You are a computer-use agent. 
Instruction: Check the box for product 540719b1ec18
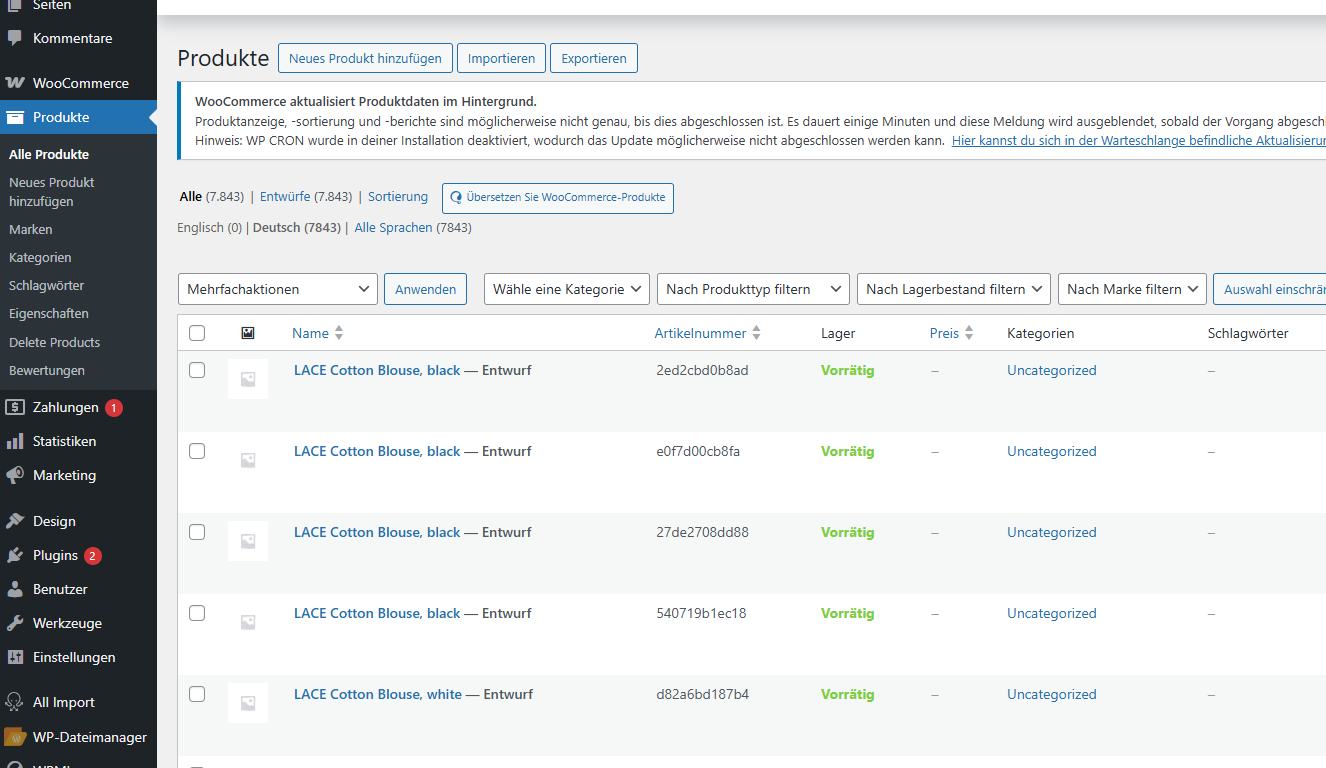click(x=197, y=613)
